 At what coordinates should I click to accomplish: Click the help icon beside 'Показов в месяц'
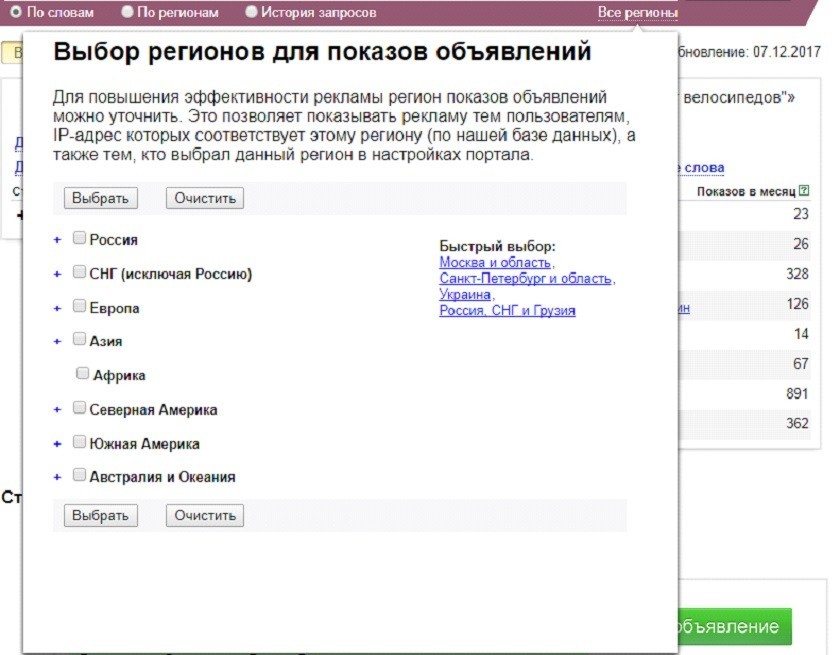(804, 191)
